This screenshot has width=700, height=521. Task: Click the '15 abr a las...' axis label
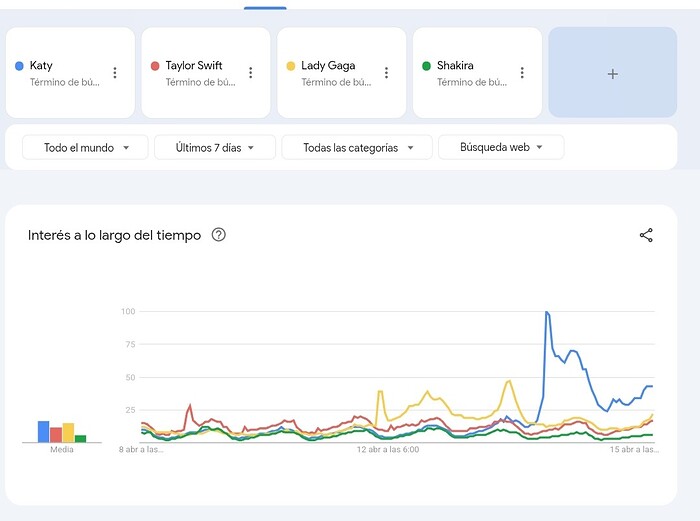(x=634, y=450)
